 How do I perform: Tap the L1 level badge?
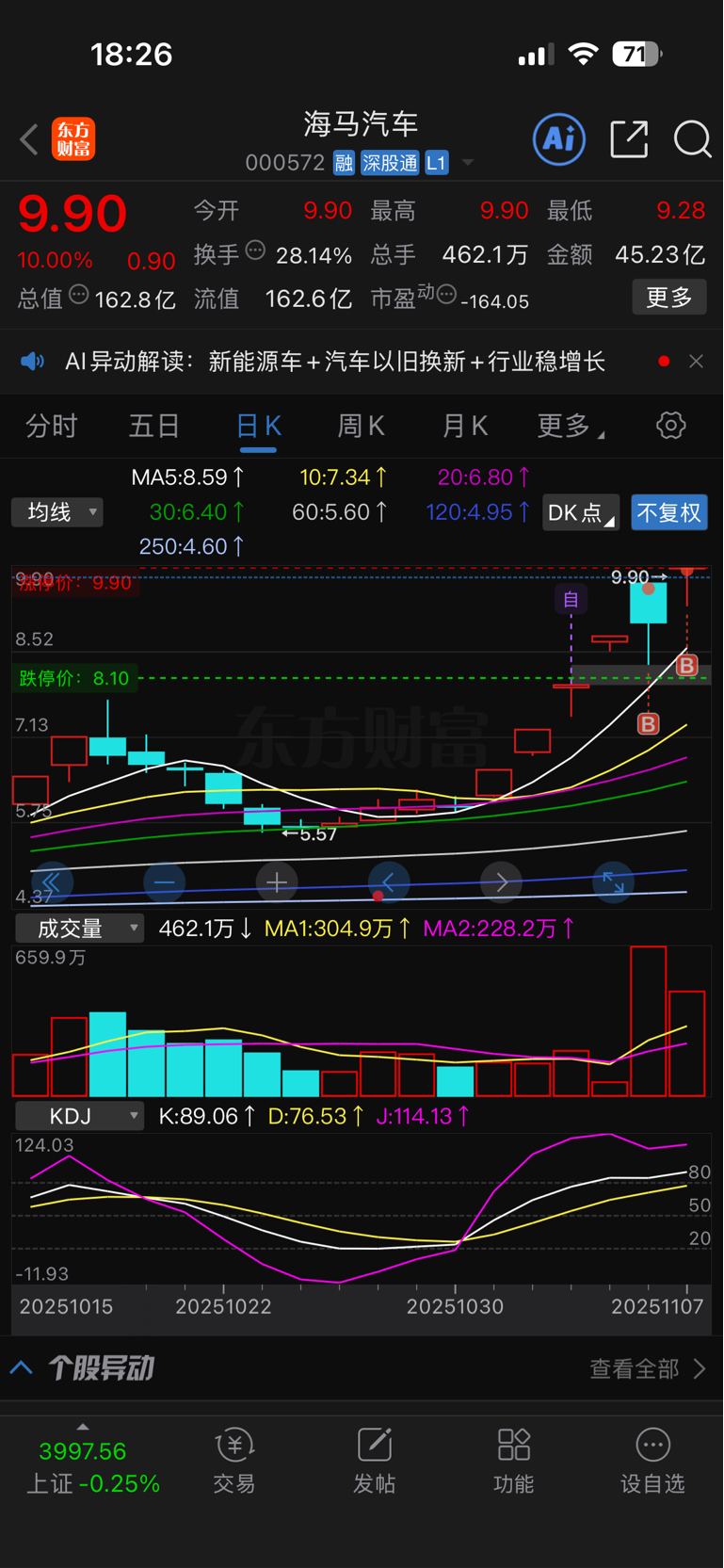click(436, 163)
